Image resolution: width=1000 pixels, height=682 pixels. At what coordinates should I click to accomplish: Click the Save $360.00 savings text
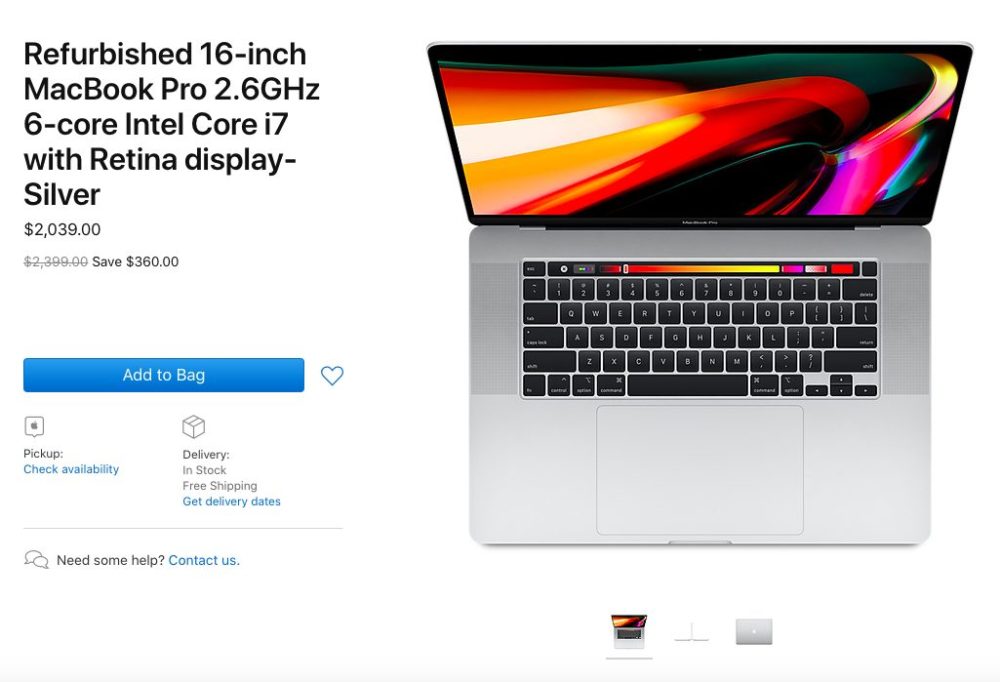coord(135,262)
